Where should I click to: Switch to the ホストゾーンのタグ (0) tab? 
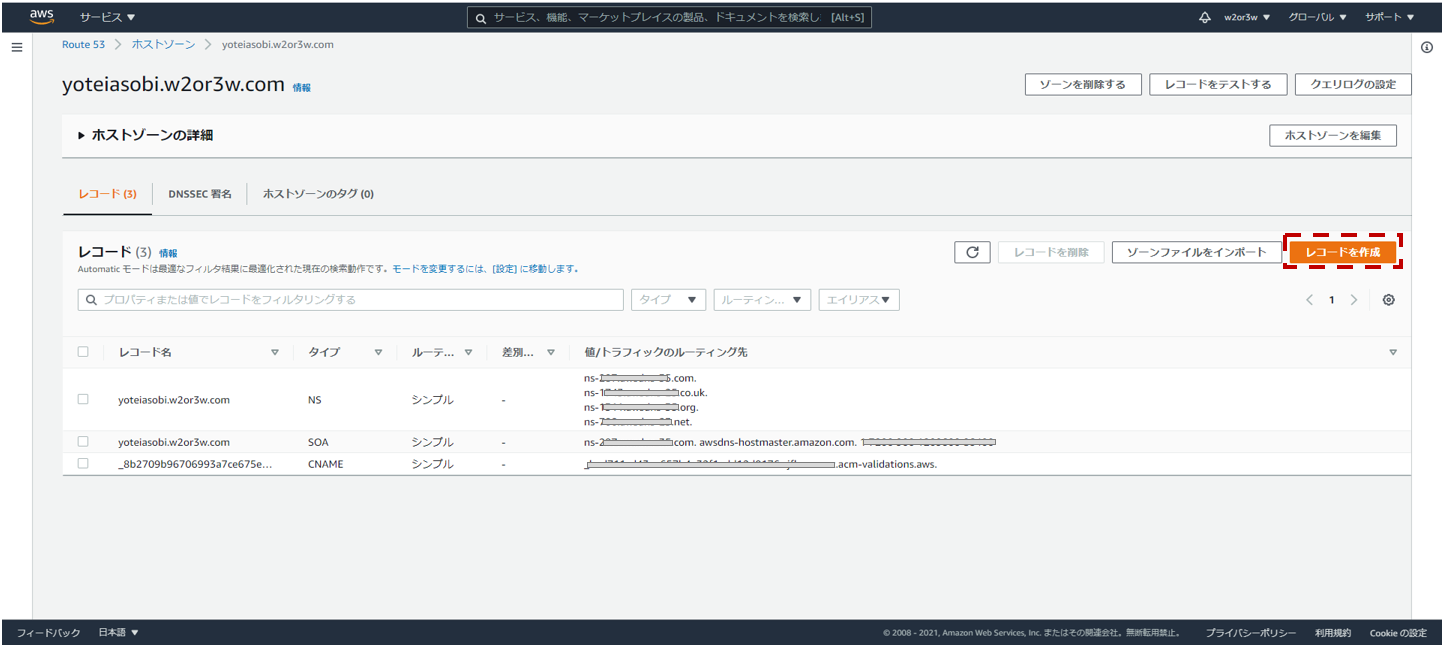(x=318, y=194)
